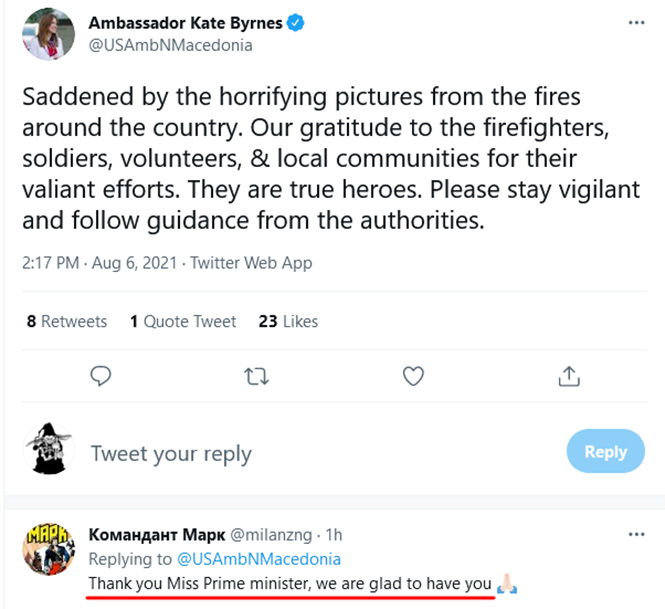Click @USAmbNMacedonia in Replying to line
The width and height of the screenshot is (665, 609).
pos(259,559)
